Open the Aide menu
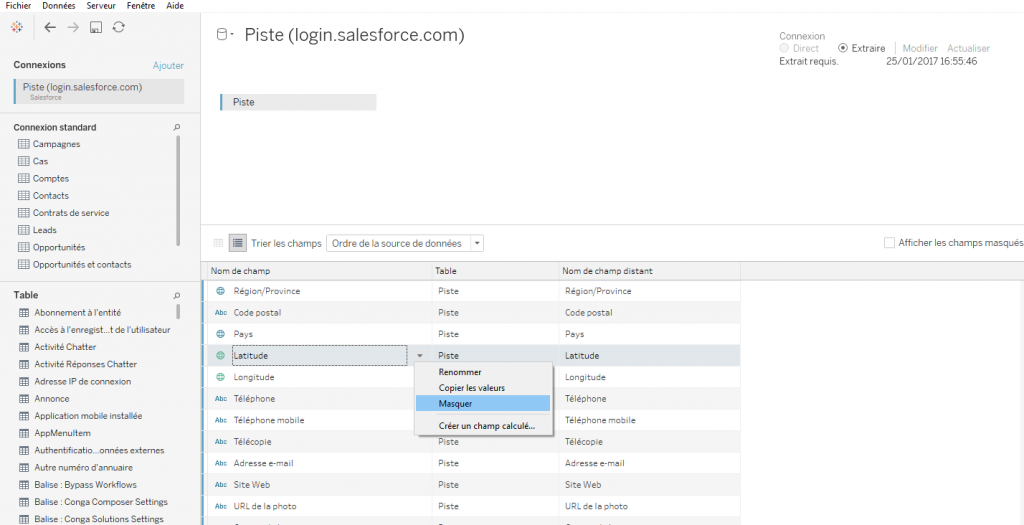The image size is (1024, 525). click(x=175, y=5)
